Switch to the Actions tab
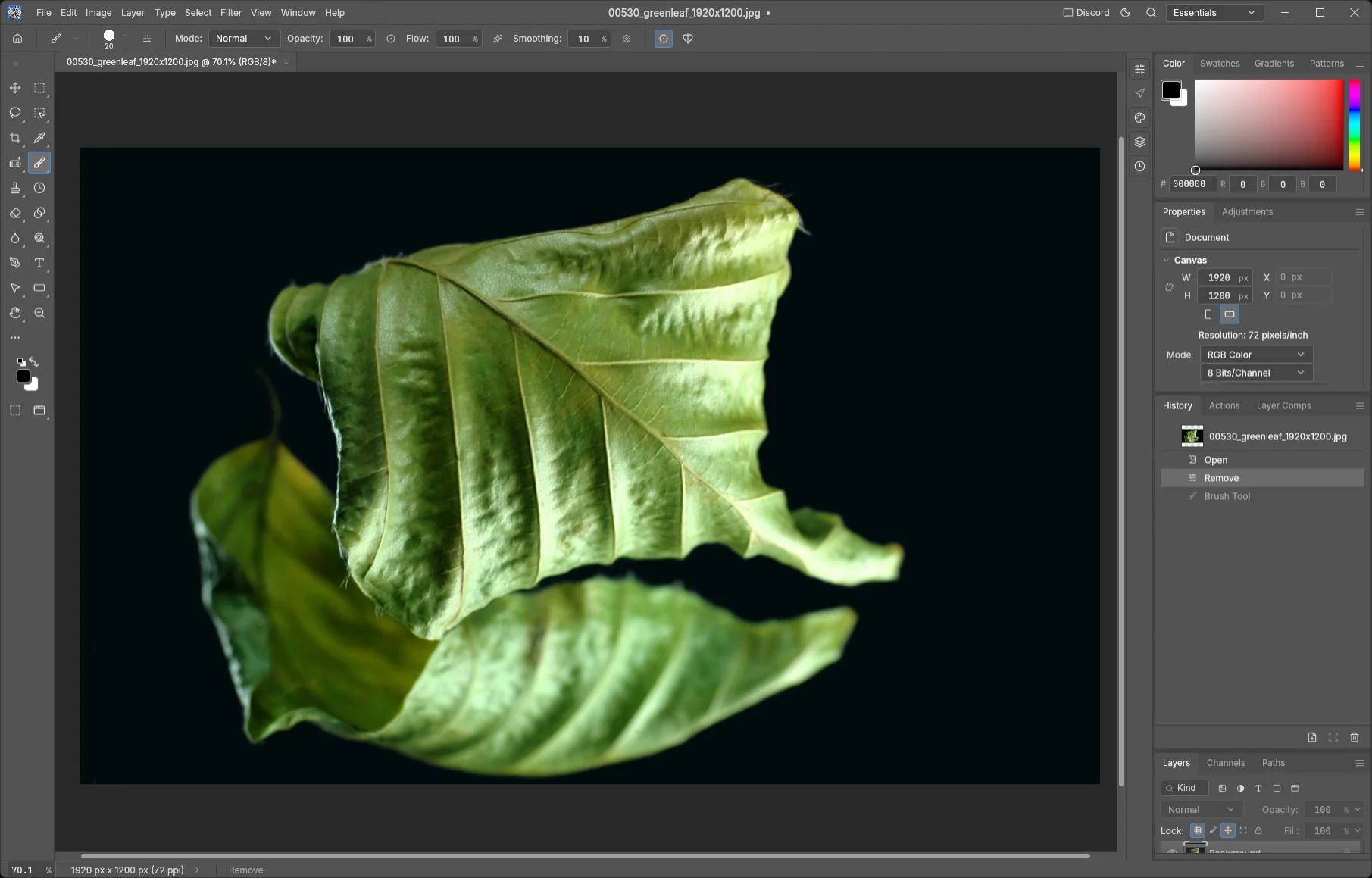This screenshot has width=1372, height=878. click(1224, 406)
